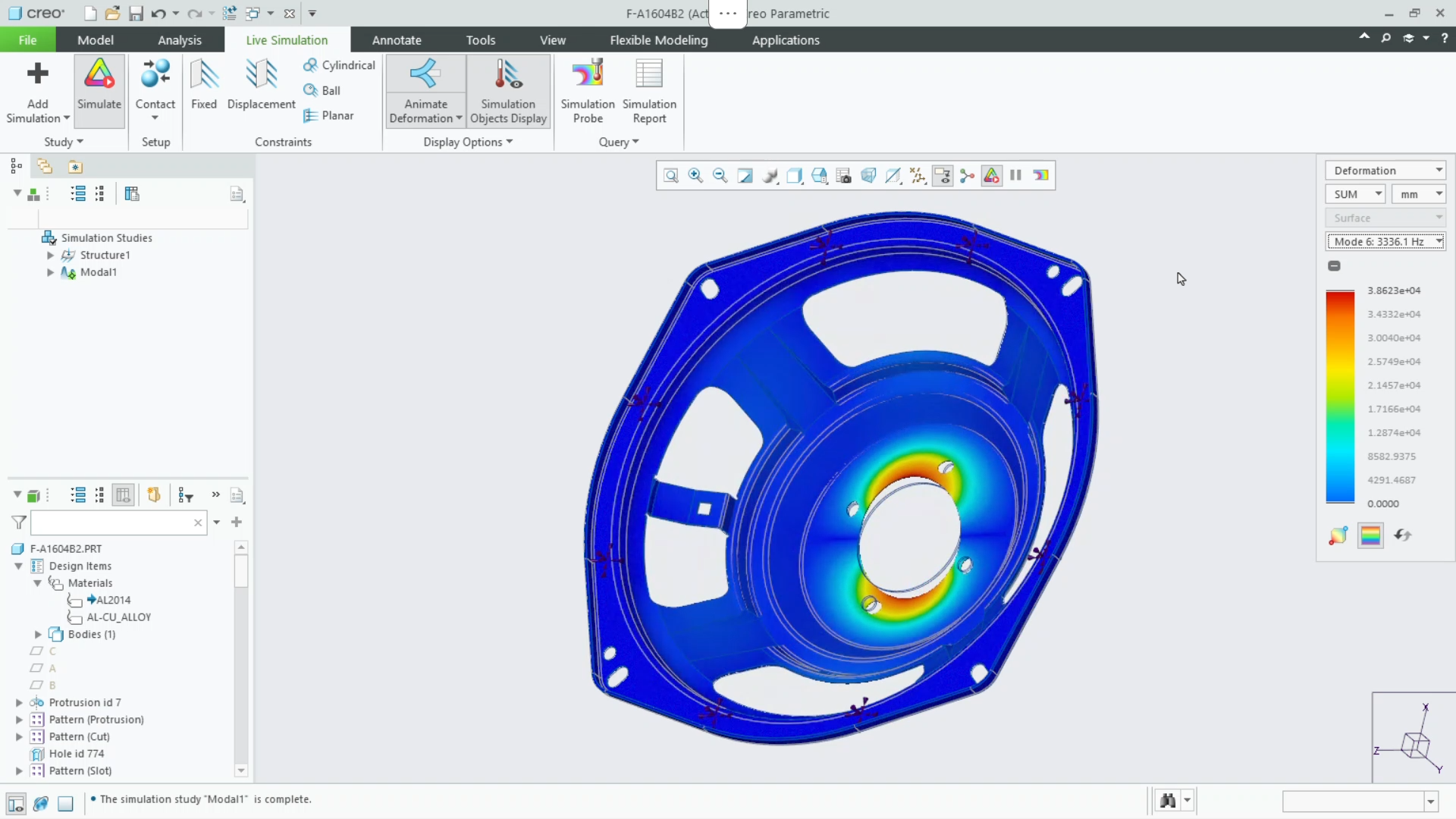The image size is (1456, 819).
Task: Zoom out using graphics toolbar
Action: tap(720, 176)
